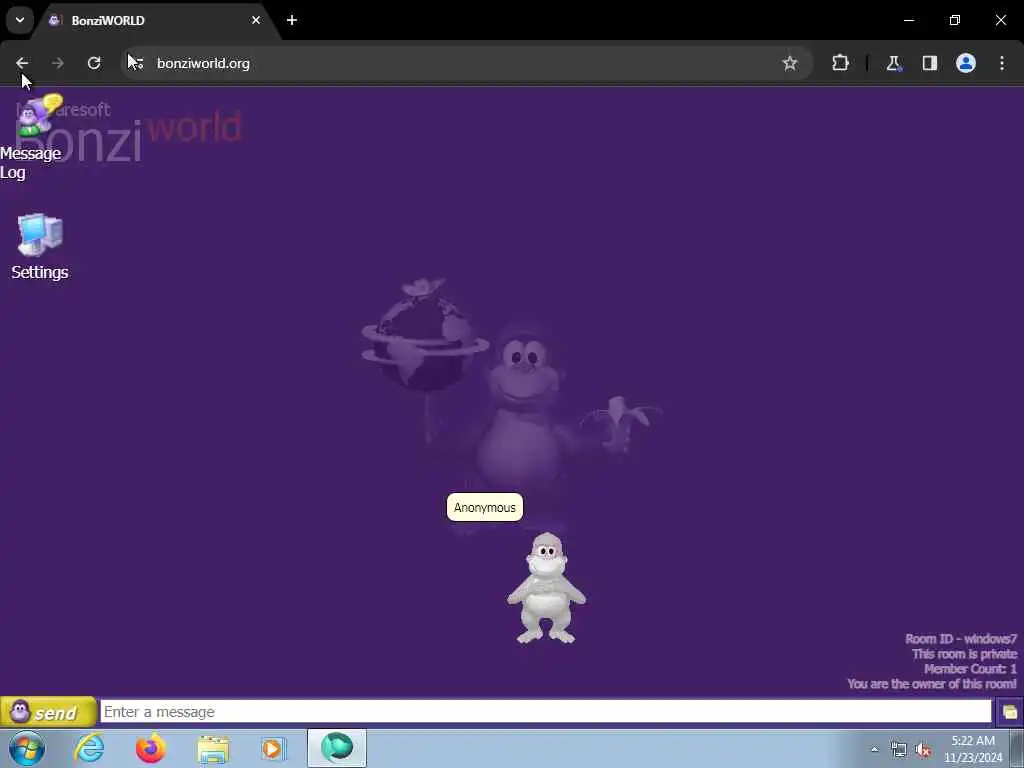1024x768 pixels.
Task: Click the Show desktop strip
Action: (1016, 748)
